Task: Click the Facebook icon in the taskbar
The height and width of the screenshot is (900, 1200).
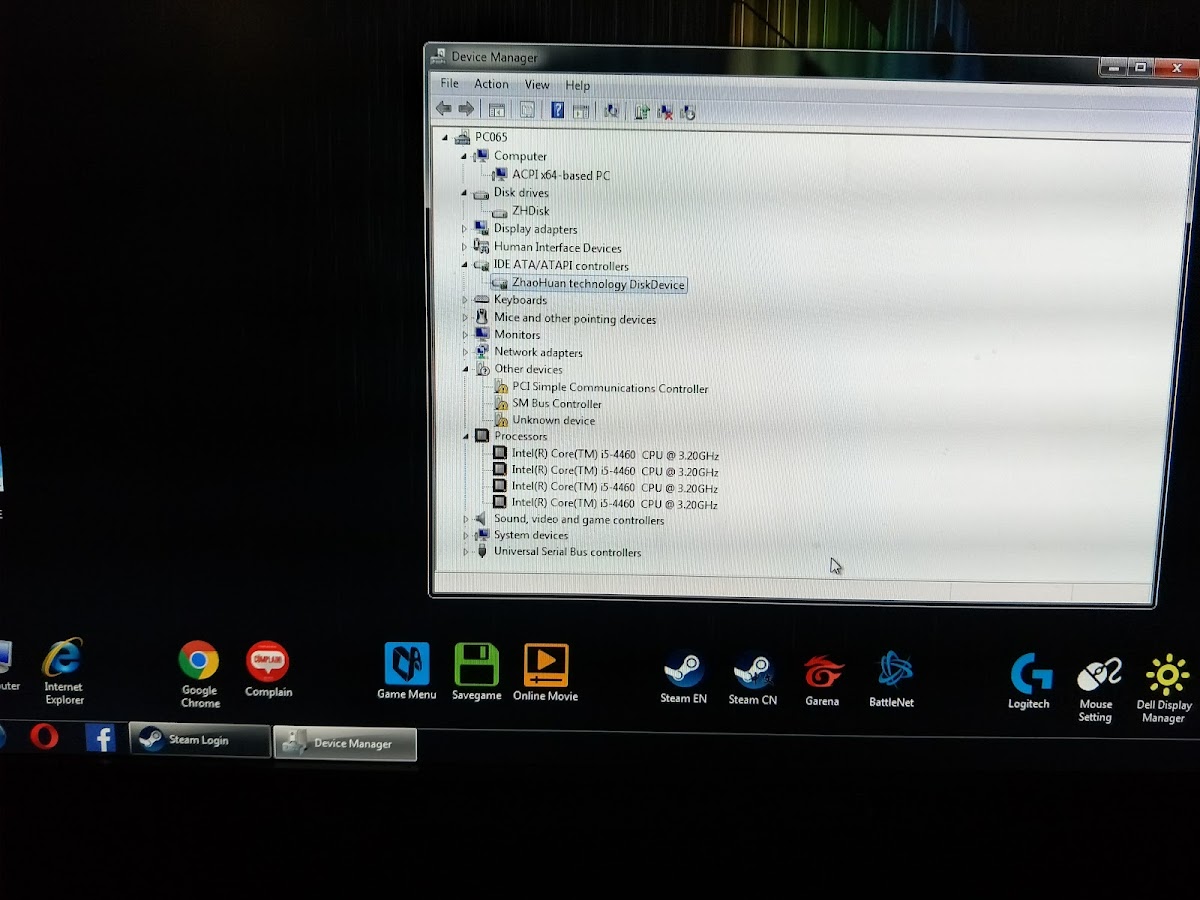Action: [x=100, y=738]
